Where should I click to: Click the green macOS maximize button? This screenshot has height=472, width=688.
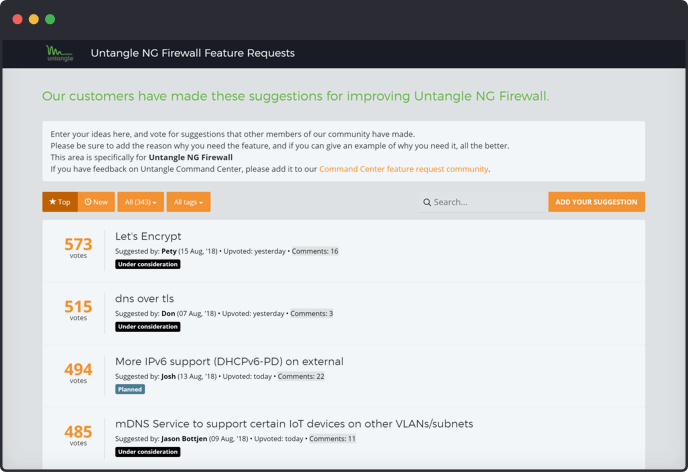[x=50, y=19]
